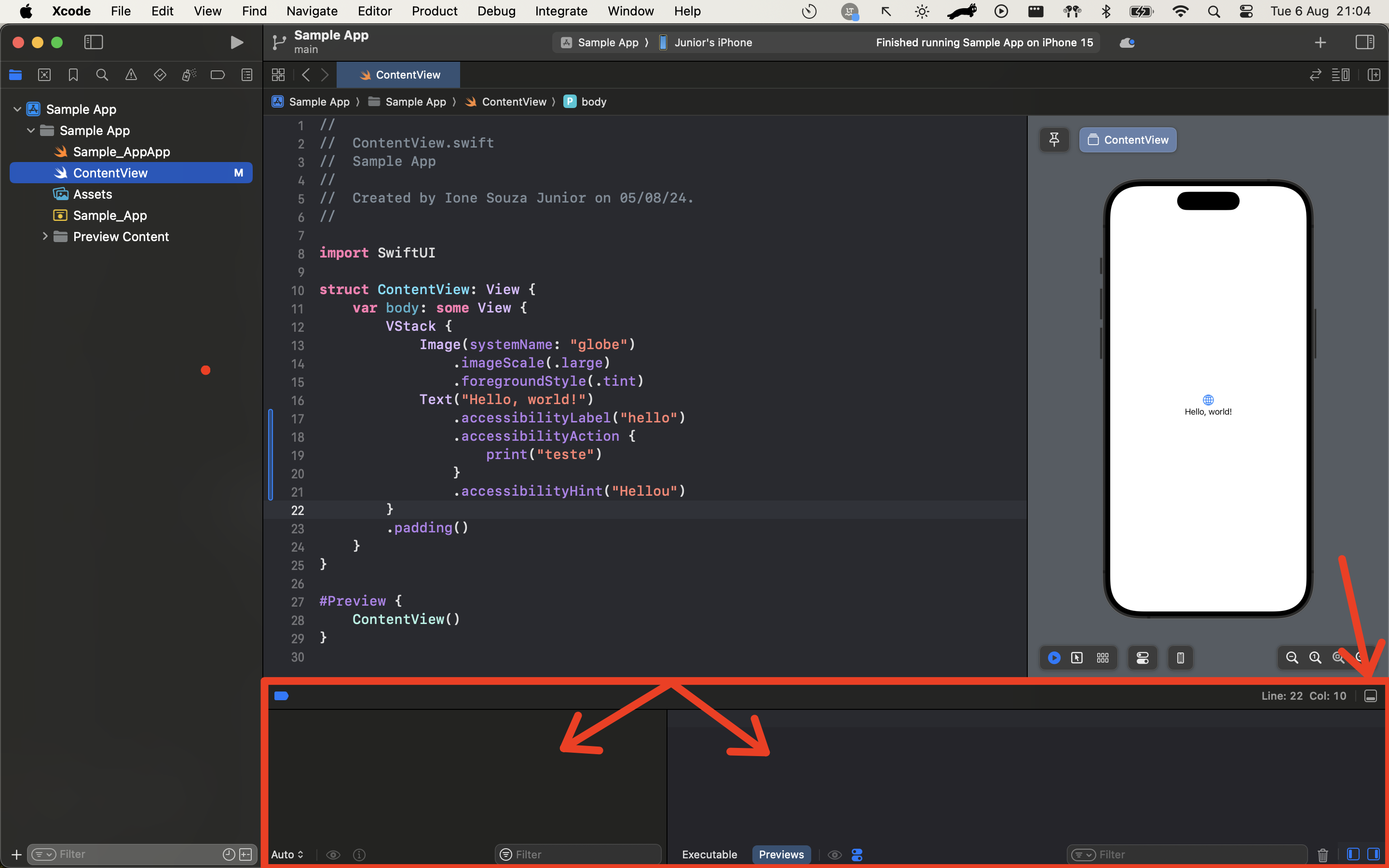The width and height of the screenshot is (1389, 868).
Task: Select the ContentView editor tab
Action: click(399, 75)
